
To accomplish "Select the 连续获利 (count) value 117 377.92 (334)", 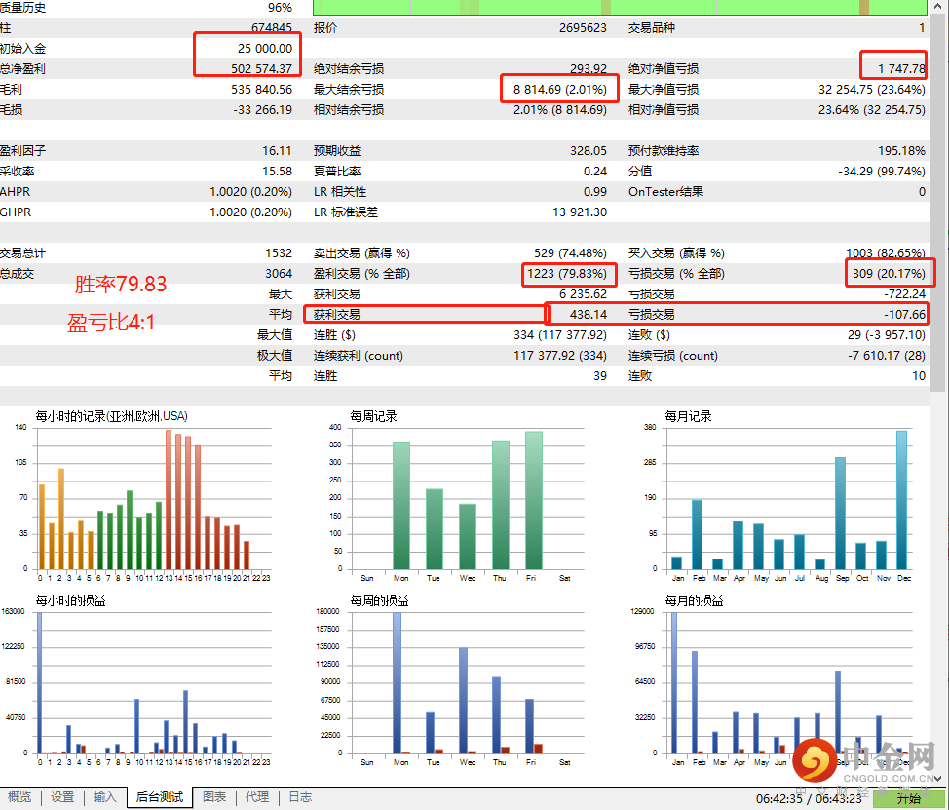I will pyautogui.click(x=560, y=356).
